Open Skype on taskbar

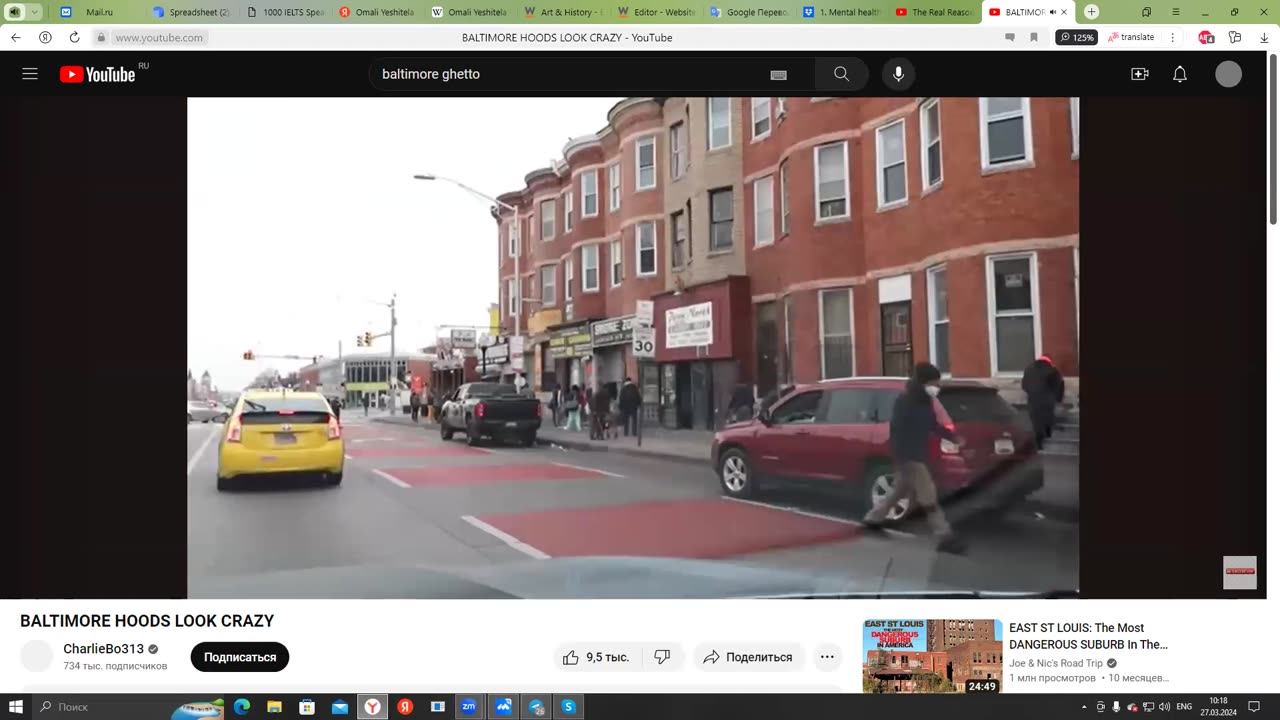[568, 707]
